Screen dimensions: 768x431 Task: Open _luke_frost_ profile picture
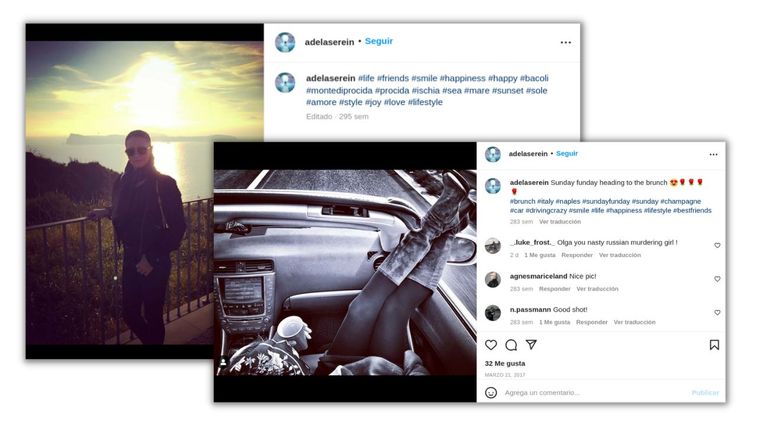pos(493,246)
